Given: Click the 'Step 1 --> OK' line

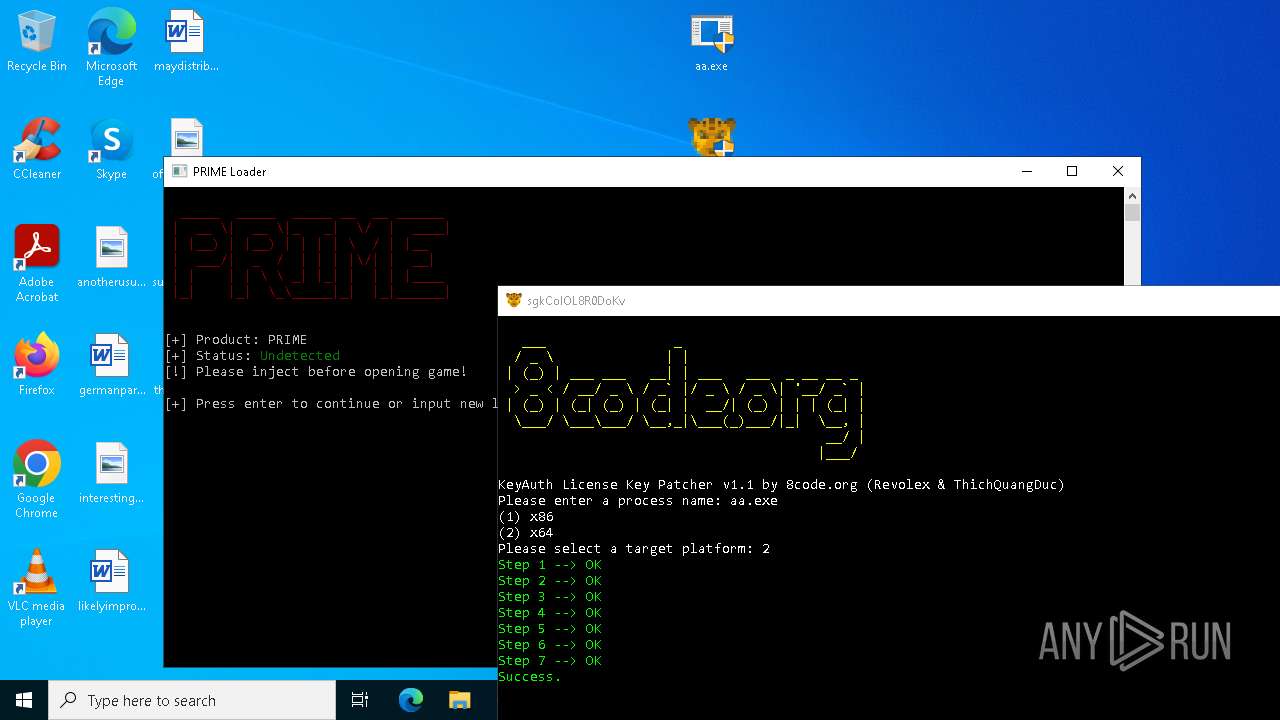Looking at the screenshot, I should coord(550,564).
